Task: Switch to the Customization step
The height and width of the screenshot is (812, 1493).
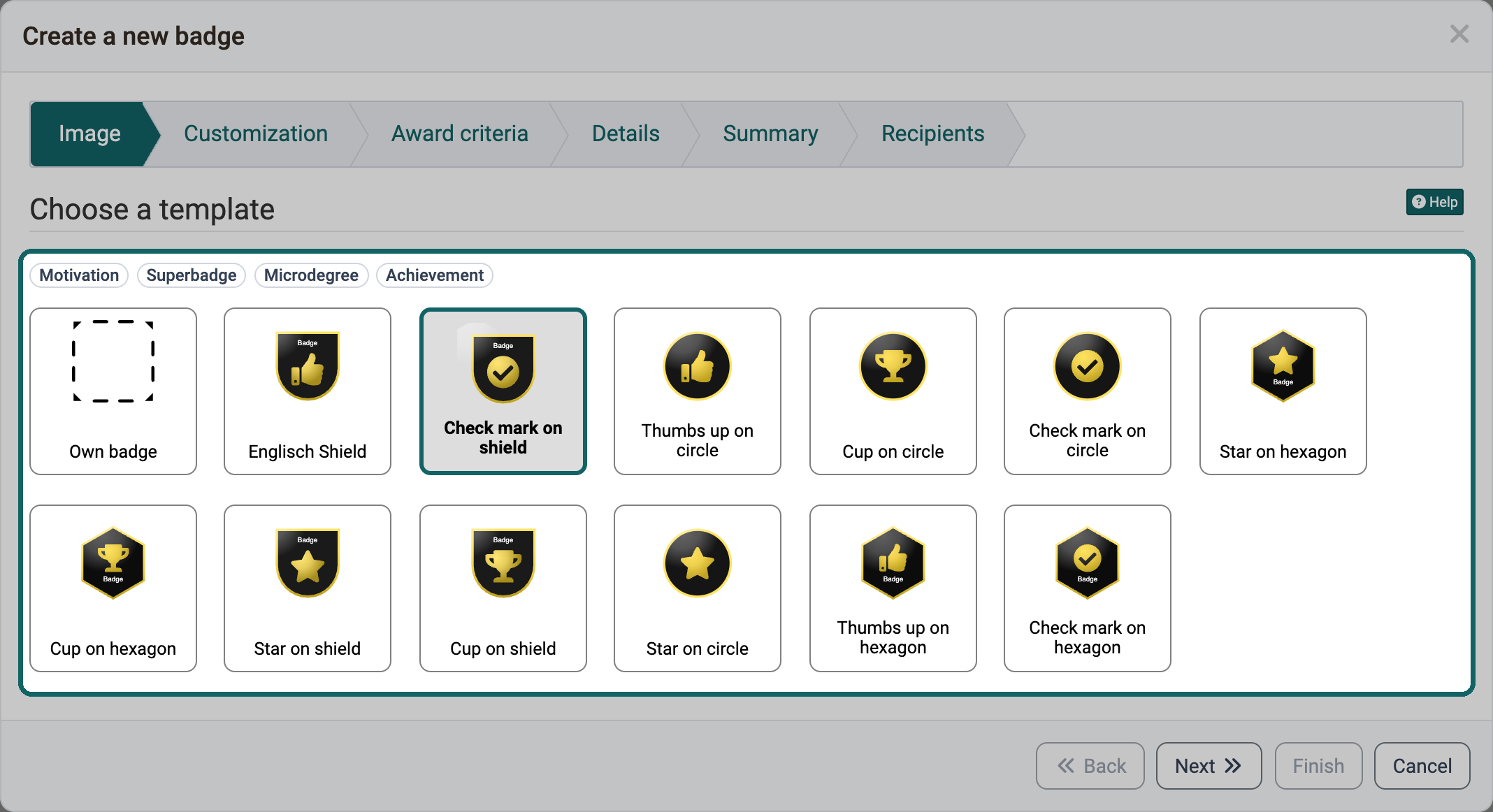Action: tap(256, 133)
